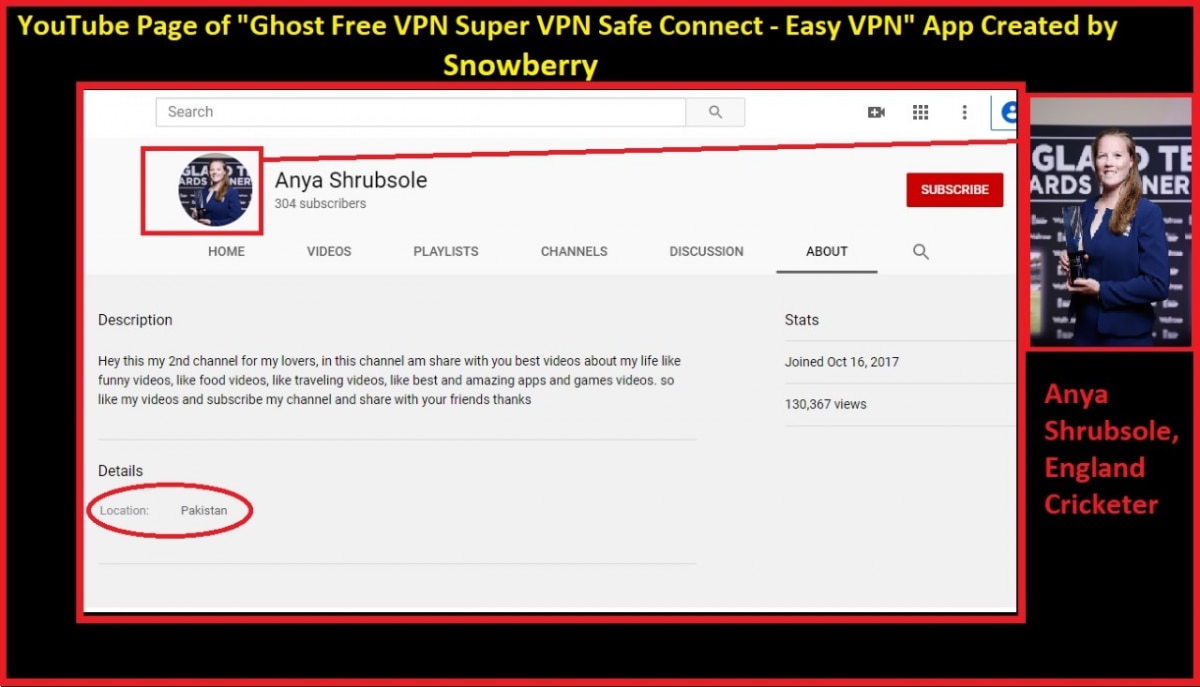Click the 130,367 views stat
This screenshot has width=1200, height=687.
(826, 405)
